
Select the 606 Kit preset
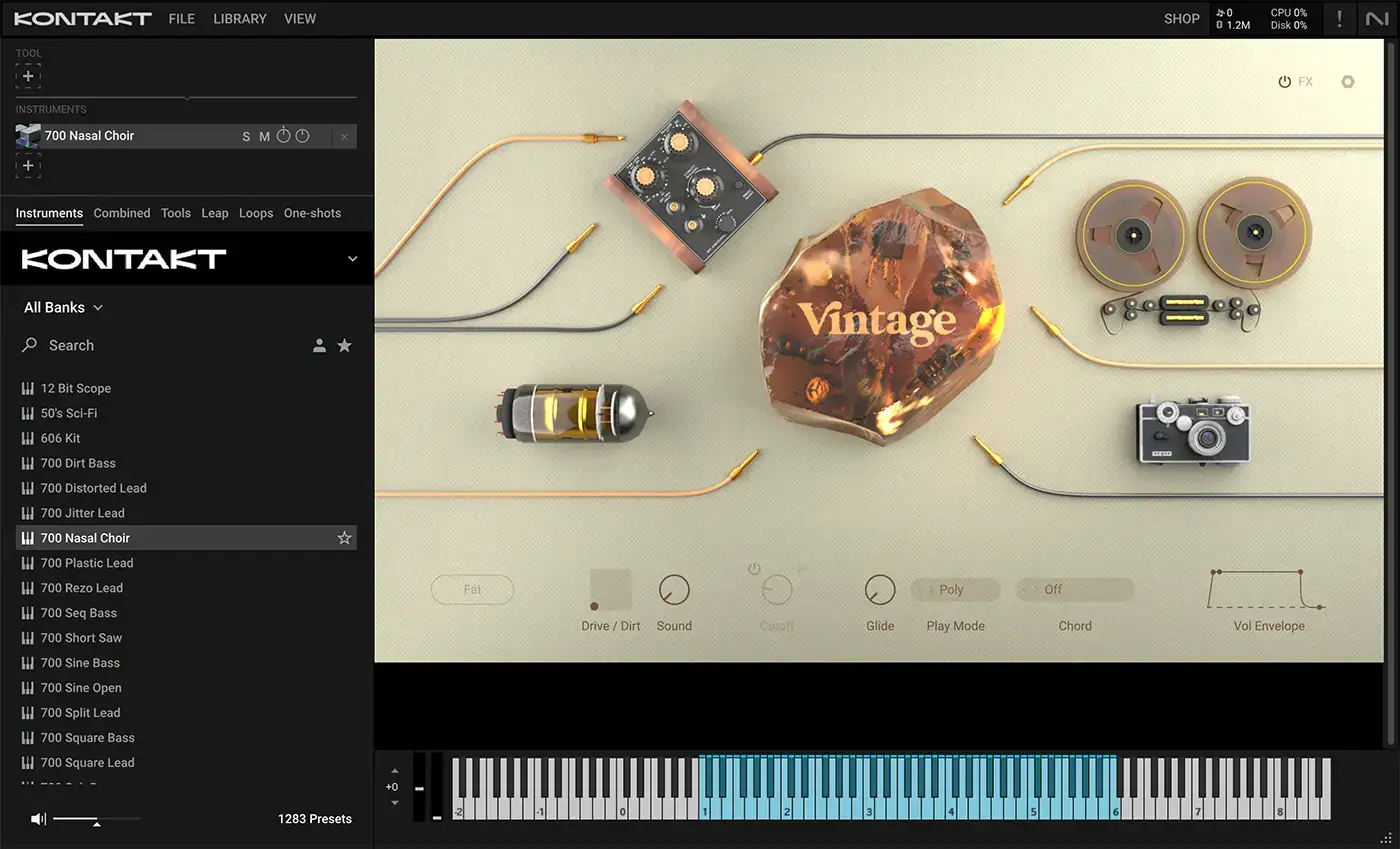click(x=186, y=438)
